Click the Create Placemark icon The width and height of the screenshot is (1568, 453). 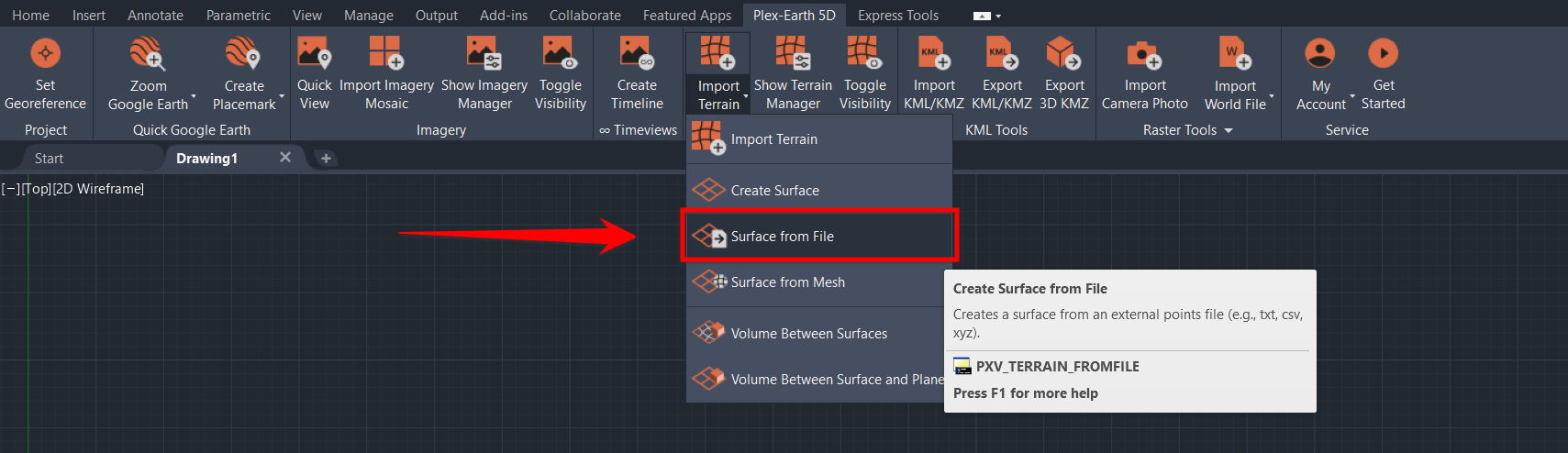pyautogui.click(x=243, y=53)
